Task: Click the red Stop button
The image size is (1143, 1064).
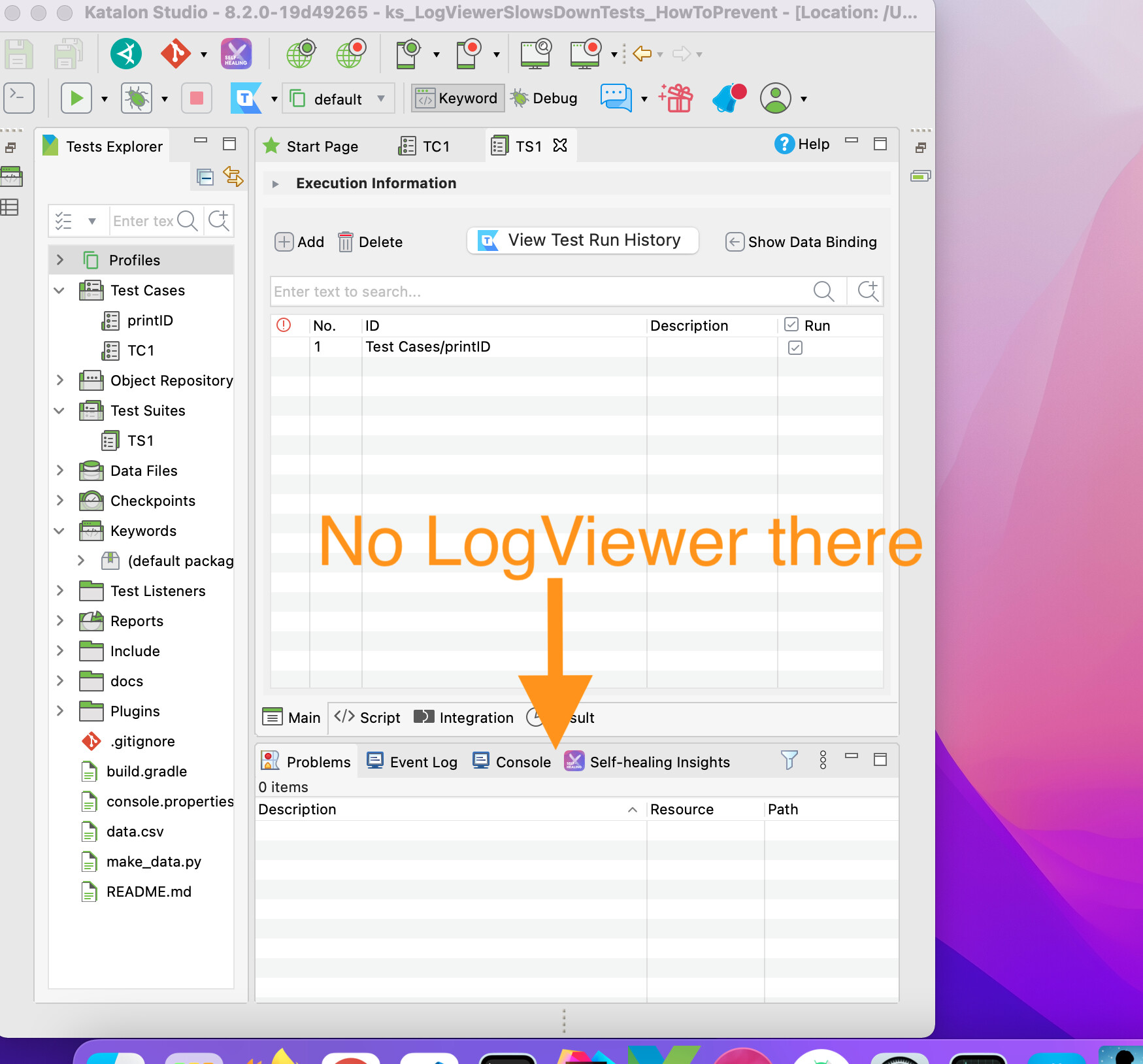Action: [196, 99]
